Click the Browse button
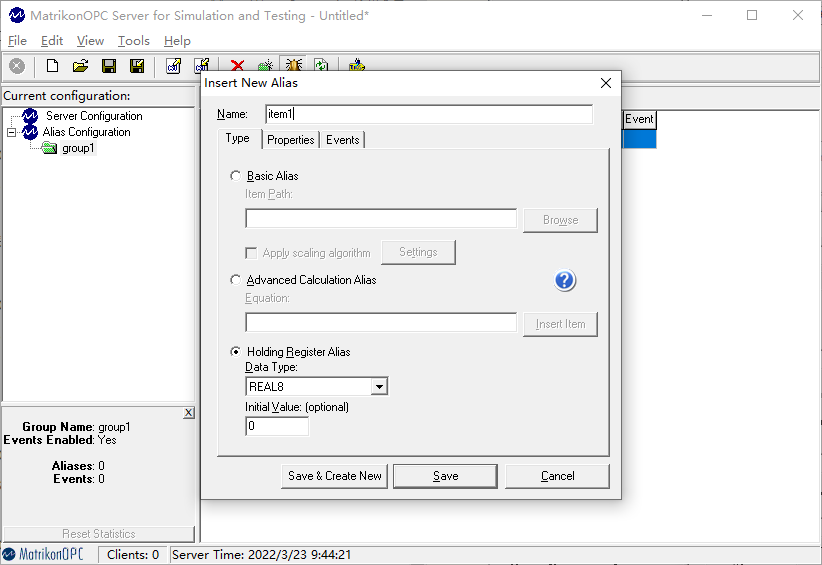This screenshot has height=565, width=822. [560, 220]
